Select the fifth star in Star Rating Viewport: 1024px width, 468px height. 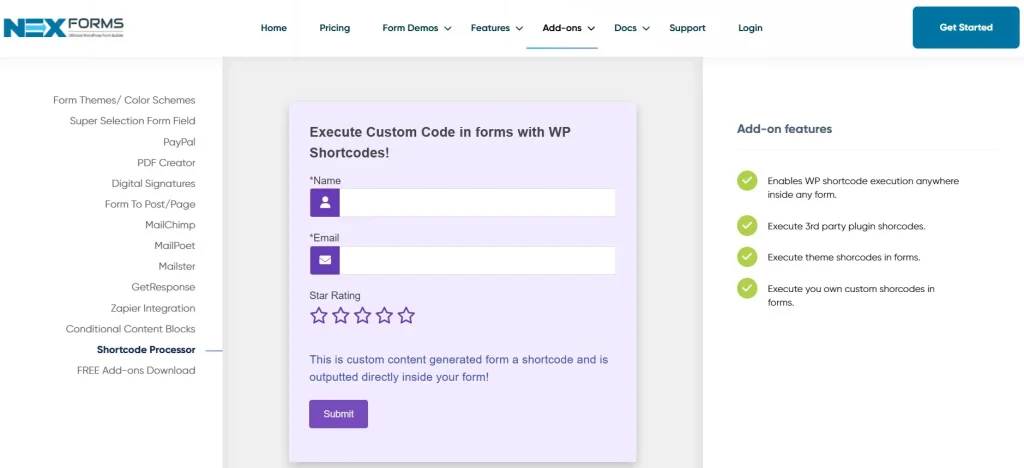[406, 316]
